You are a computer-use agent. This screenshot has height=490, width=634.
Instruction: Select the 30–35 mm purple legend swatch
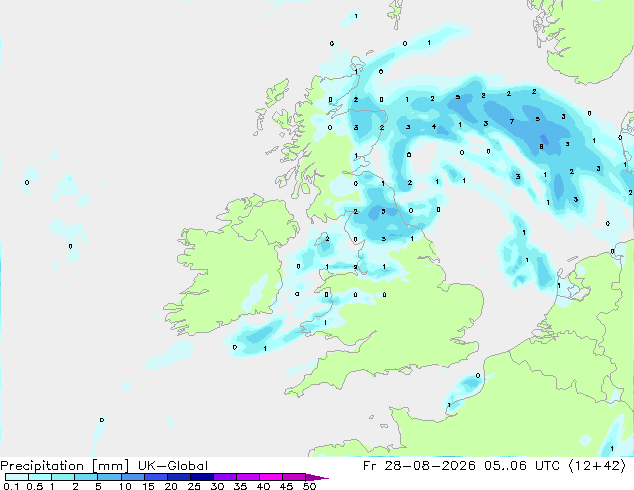224,477
